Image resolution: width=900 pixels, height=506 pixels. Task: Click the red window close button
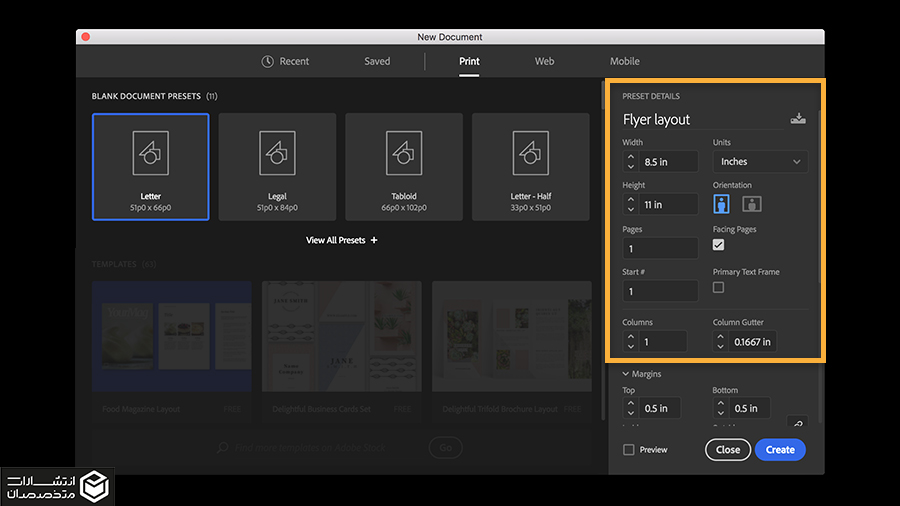coord(86,37)
